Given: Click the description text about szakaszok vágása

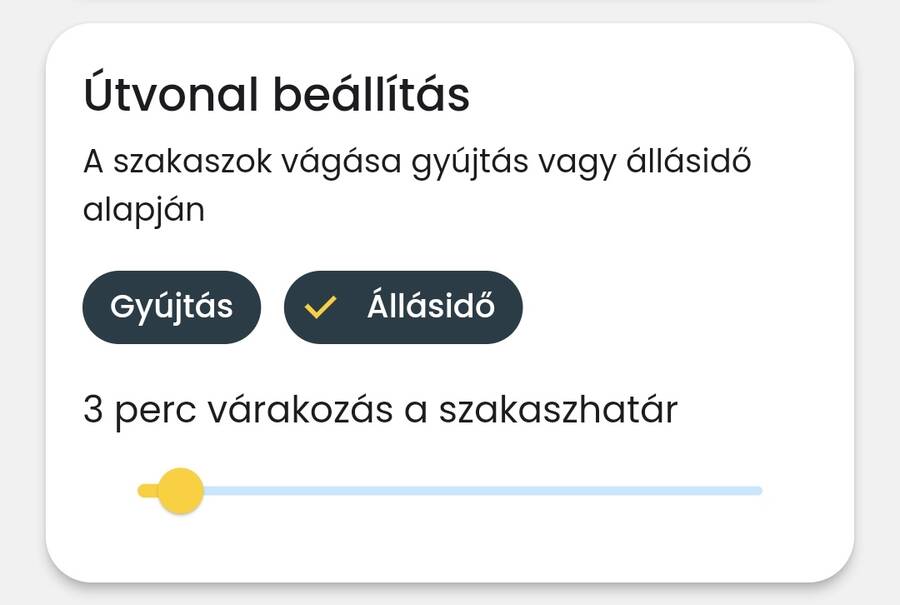Looking at the screenshot, I should [416, 162].
